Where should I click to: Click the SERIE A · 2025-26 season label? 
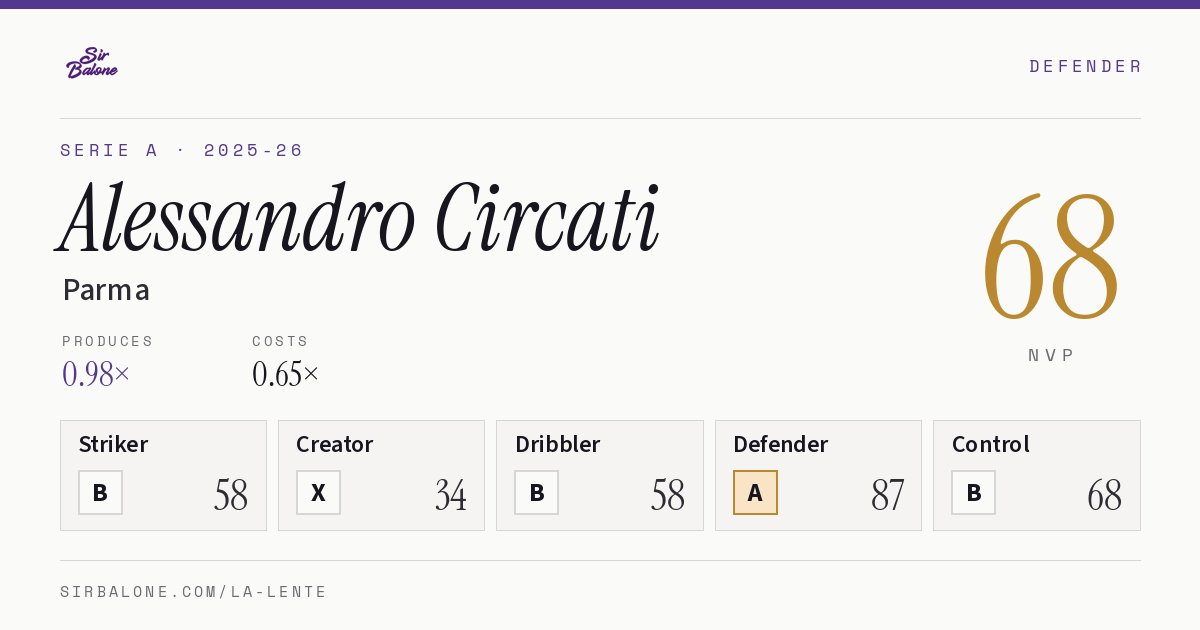click(x=182, y=150)
